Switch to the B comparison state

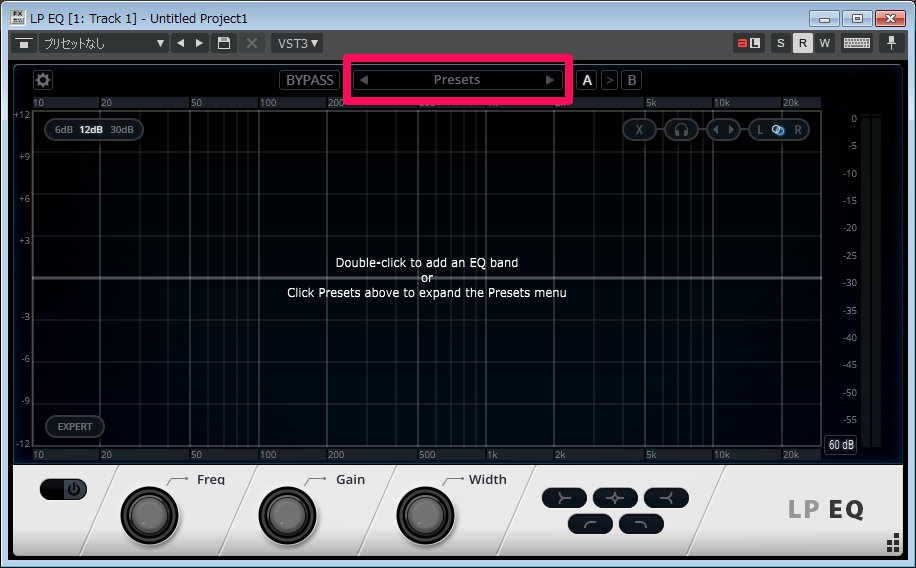coord(632,80)
